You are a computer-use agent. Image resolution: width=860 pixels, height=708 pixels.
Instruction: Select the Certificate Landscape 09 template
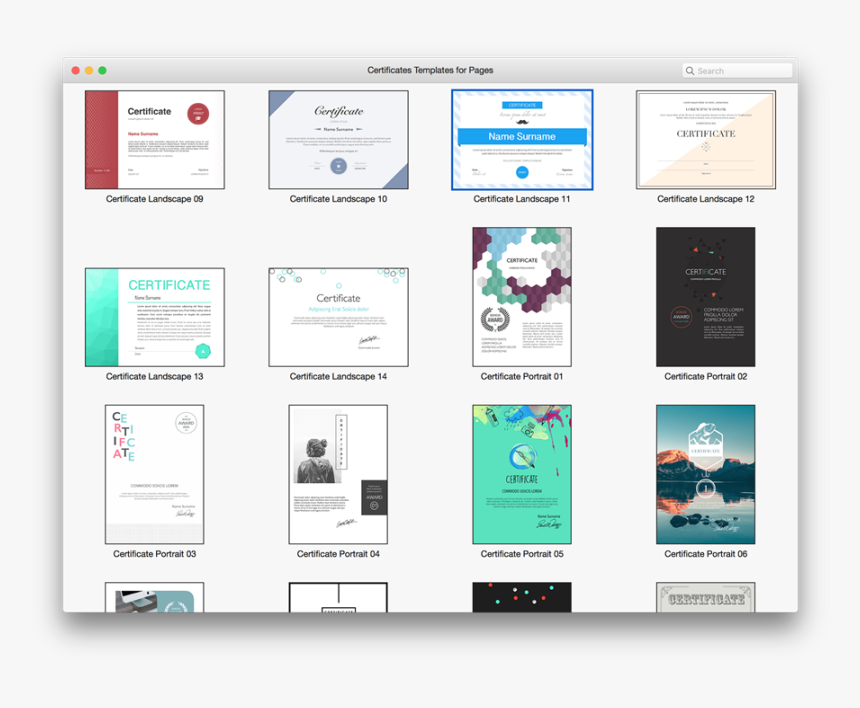(154, 140)
